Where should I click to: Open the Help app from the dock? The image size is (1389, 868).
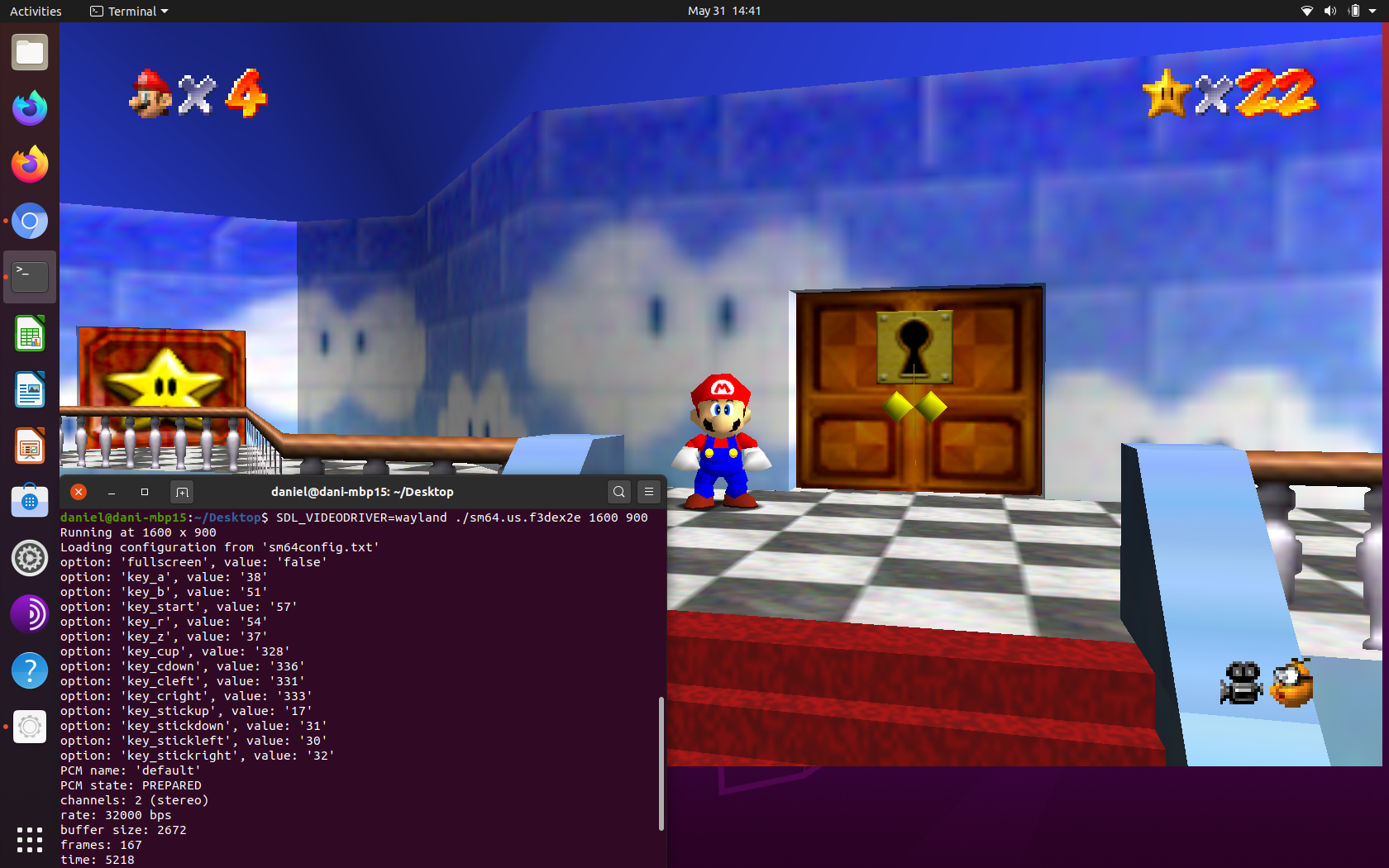click(x=30, y=670)
